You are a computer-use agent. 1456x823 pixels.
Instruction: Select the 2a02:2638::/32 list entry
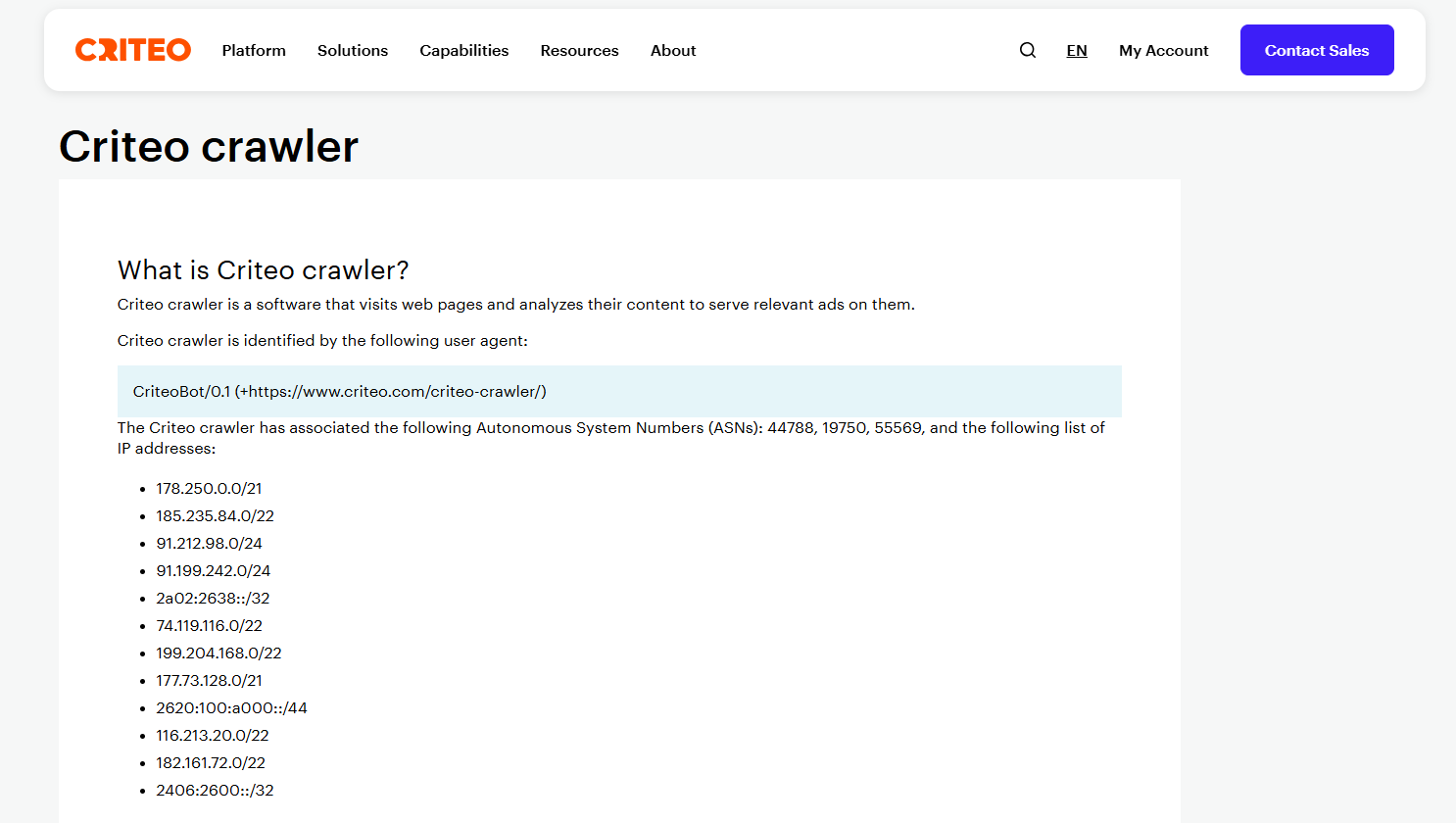(213, 598)
